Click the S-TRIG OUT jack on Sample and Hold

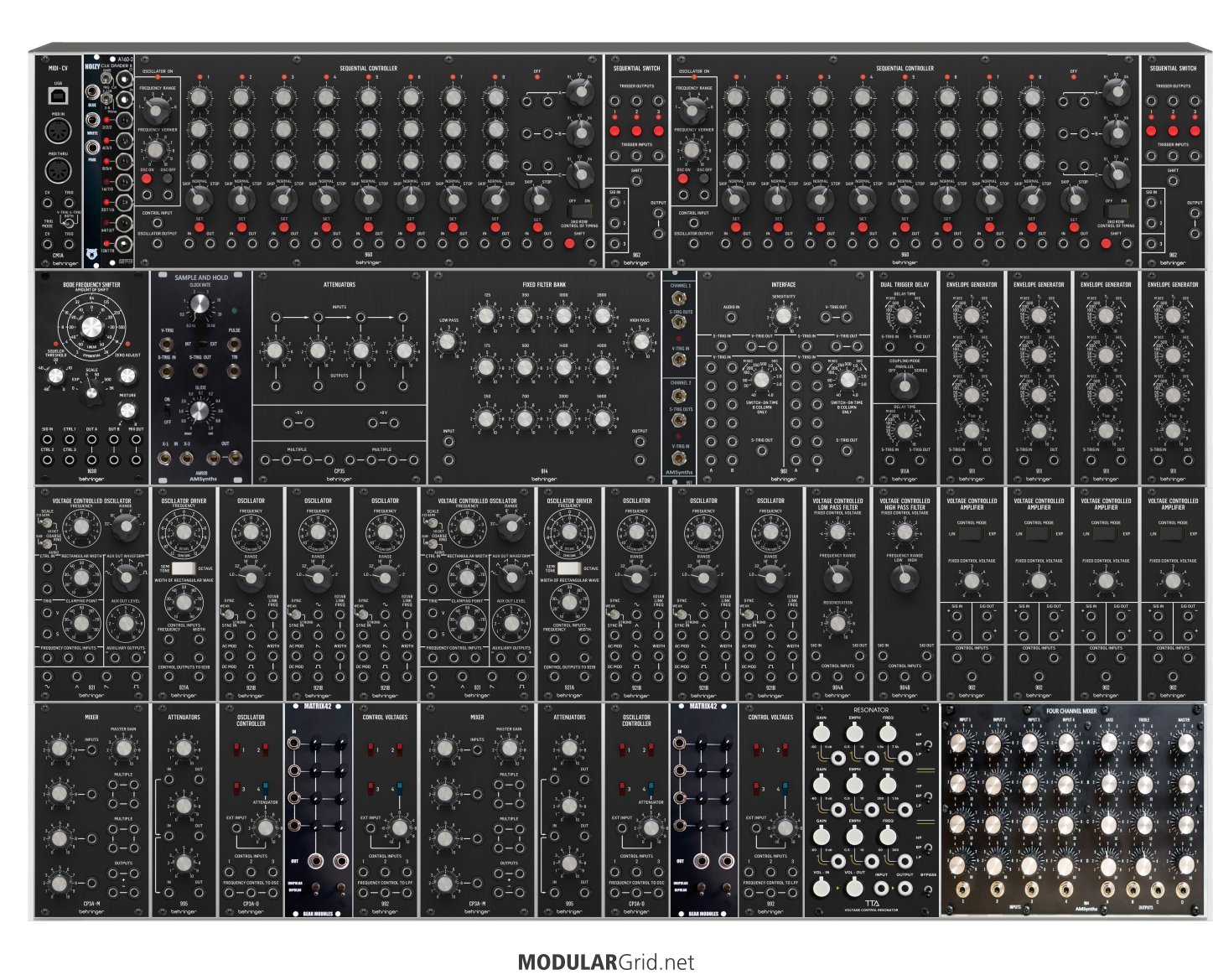point(200,371)
